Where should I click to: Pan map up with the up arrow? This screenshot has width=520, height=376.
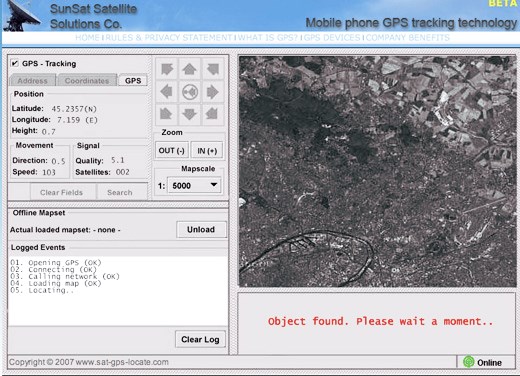189,69
